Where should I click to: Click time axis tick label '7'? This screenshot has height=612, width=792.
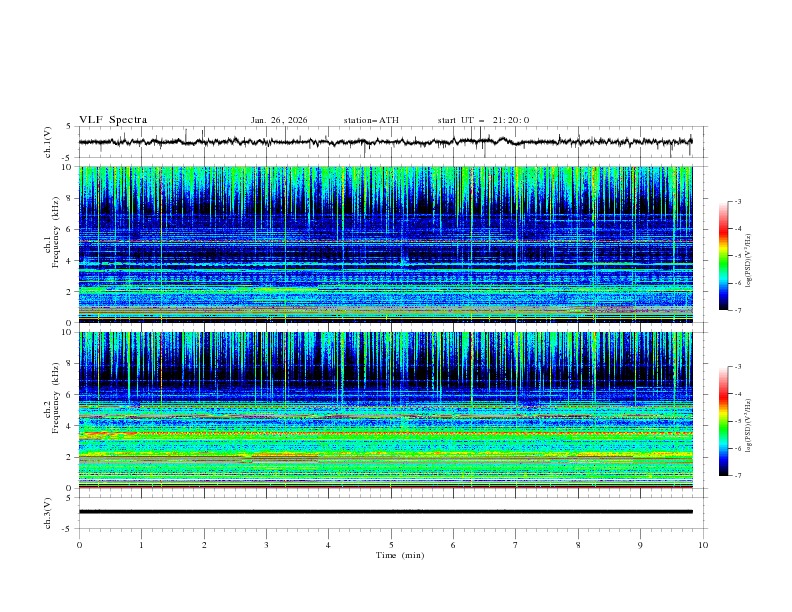pyautogui.click(x=516, y=545)
